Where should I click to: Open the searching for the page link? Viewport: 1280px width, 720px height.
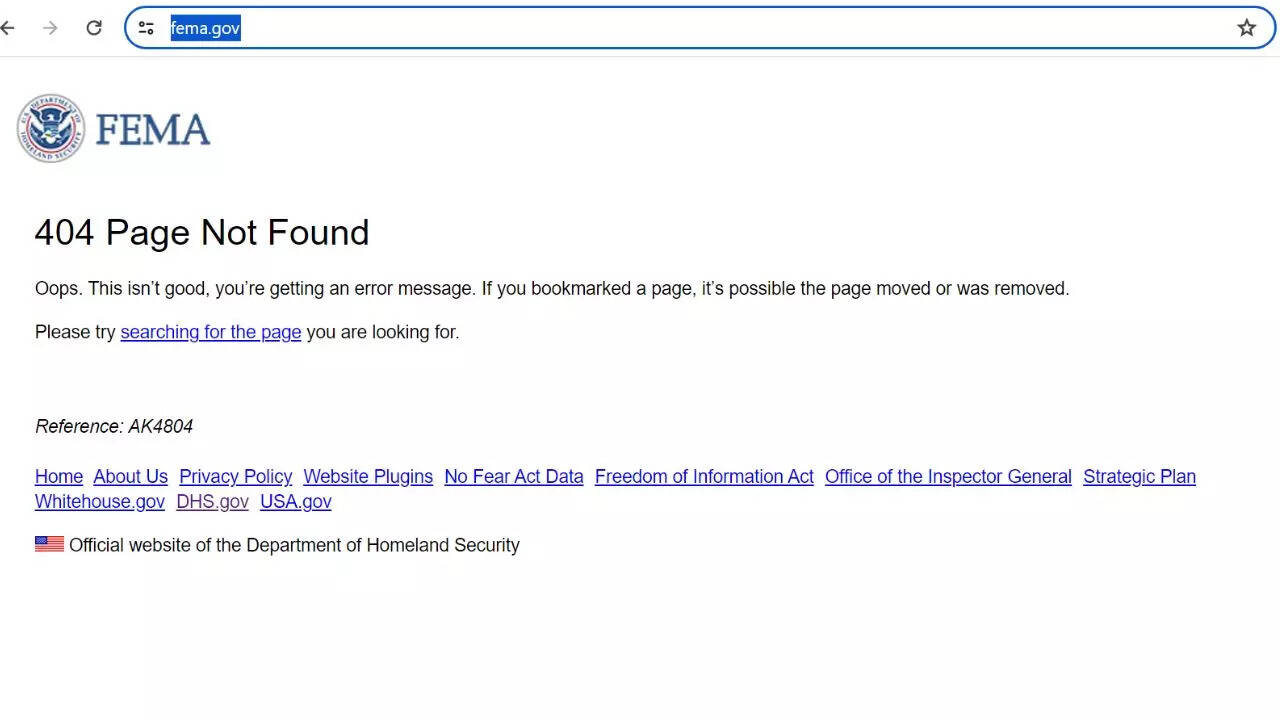pyautogui.click(x=210, y=331)
